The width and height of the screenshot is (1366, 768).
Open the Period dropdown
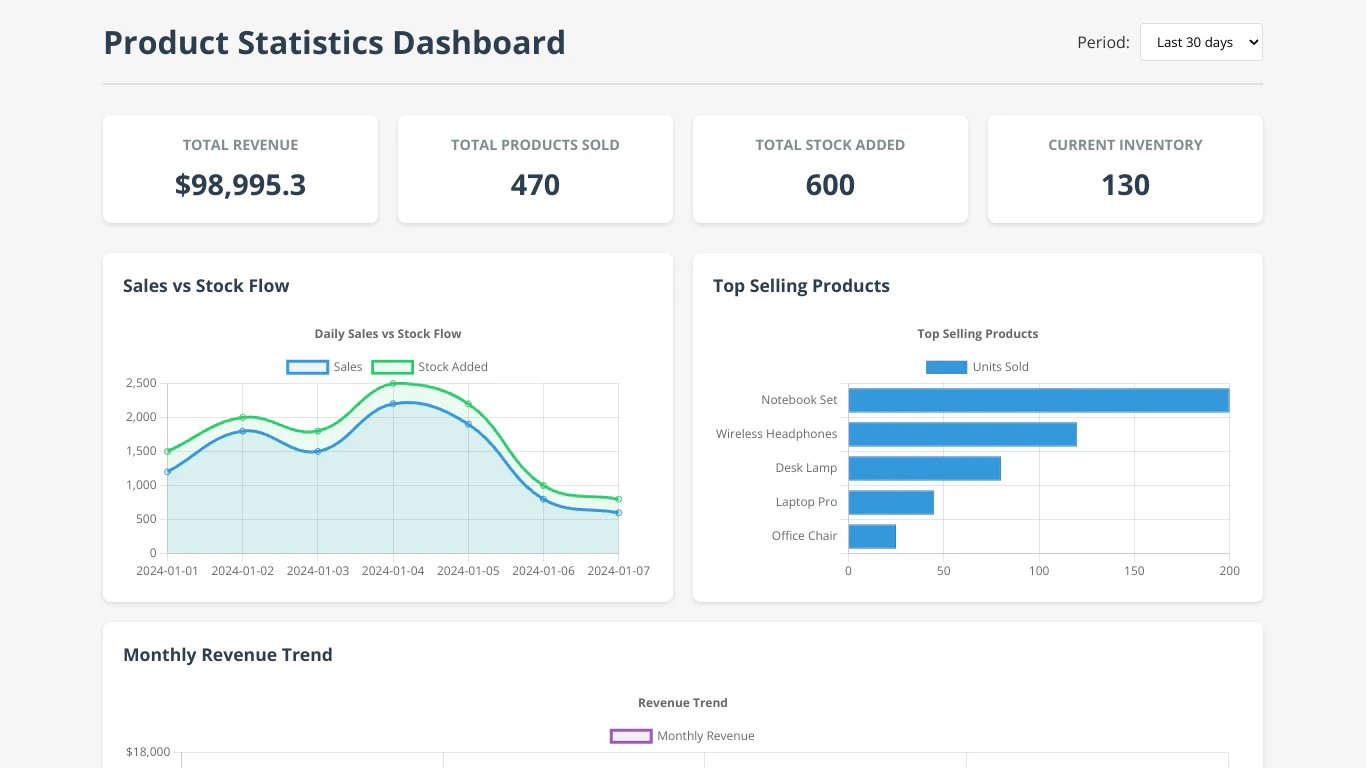pos(1201,42)
